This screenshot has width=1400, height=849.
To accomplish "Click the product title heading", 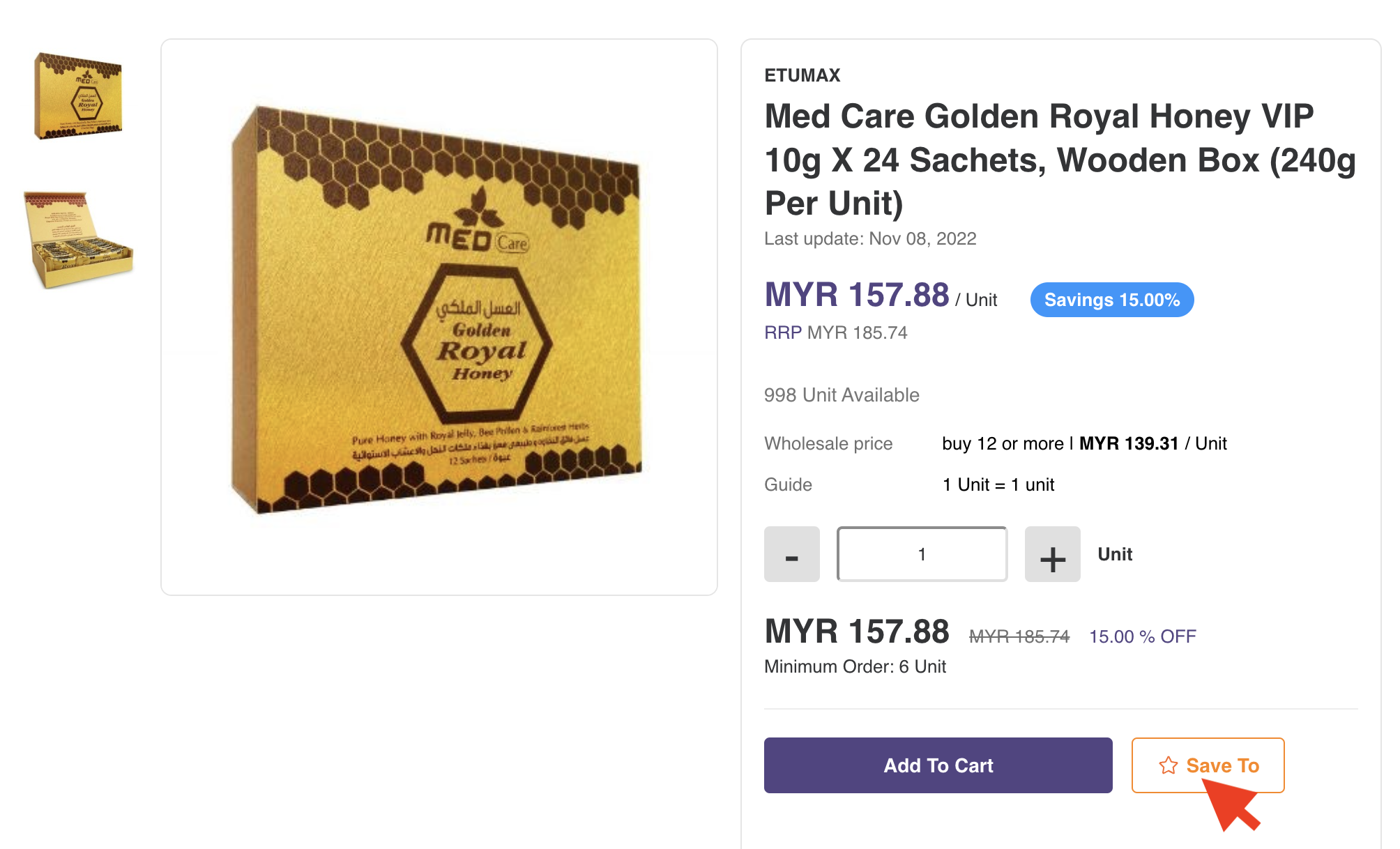I will (x=1060, y=160).
